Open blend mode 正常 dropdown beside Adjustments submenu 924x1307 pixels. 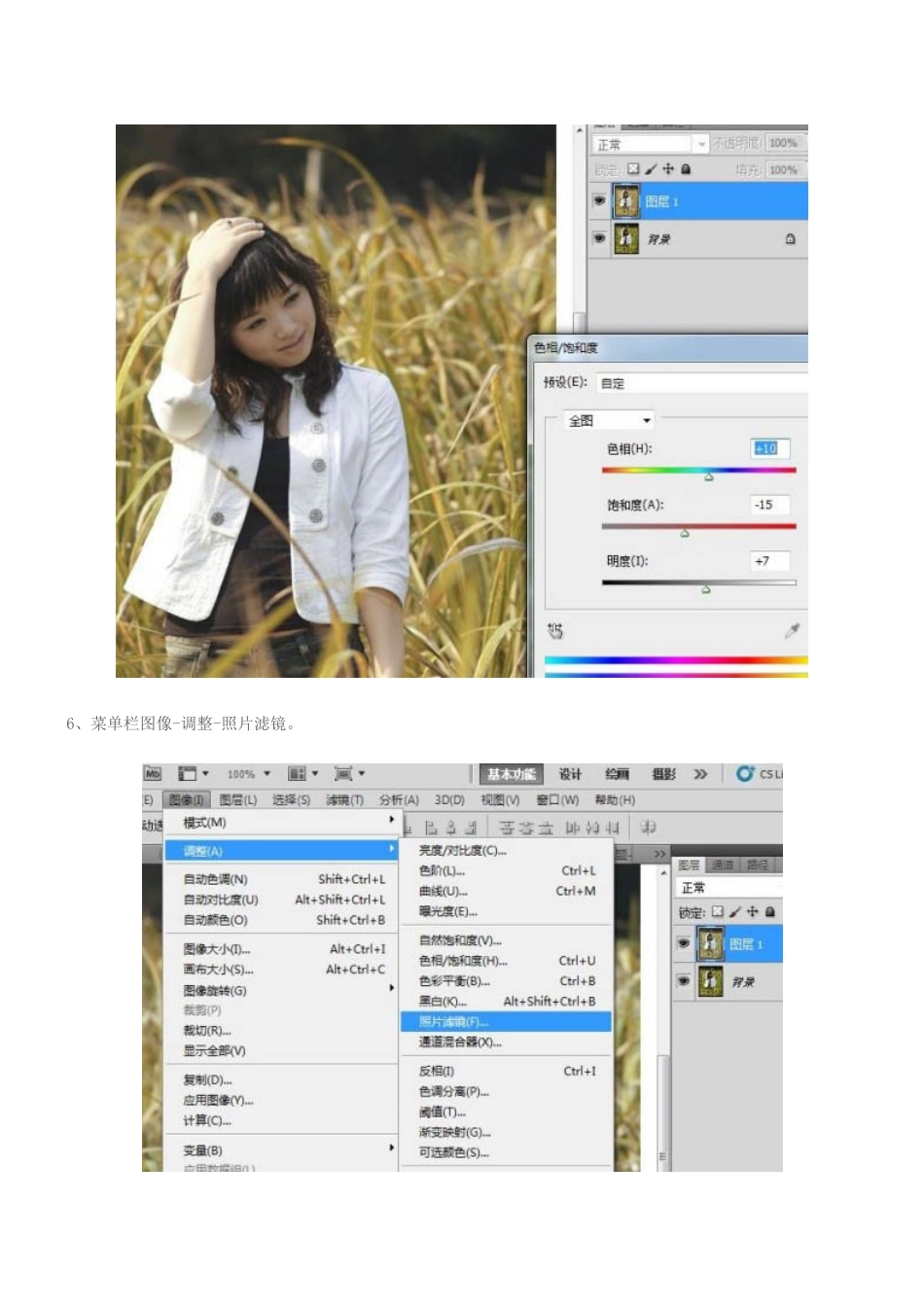click(729, 888)
